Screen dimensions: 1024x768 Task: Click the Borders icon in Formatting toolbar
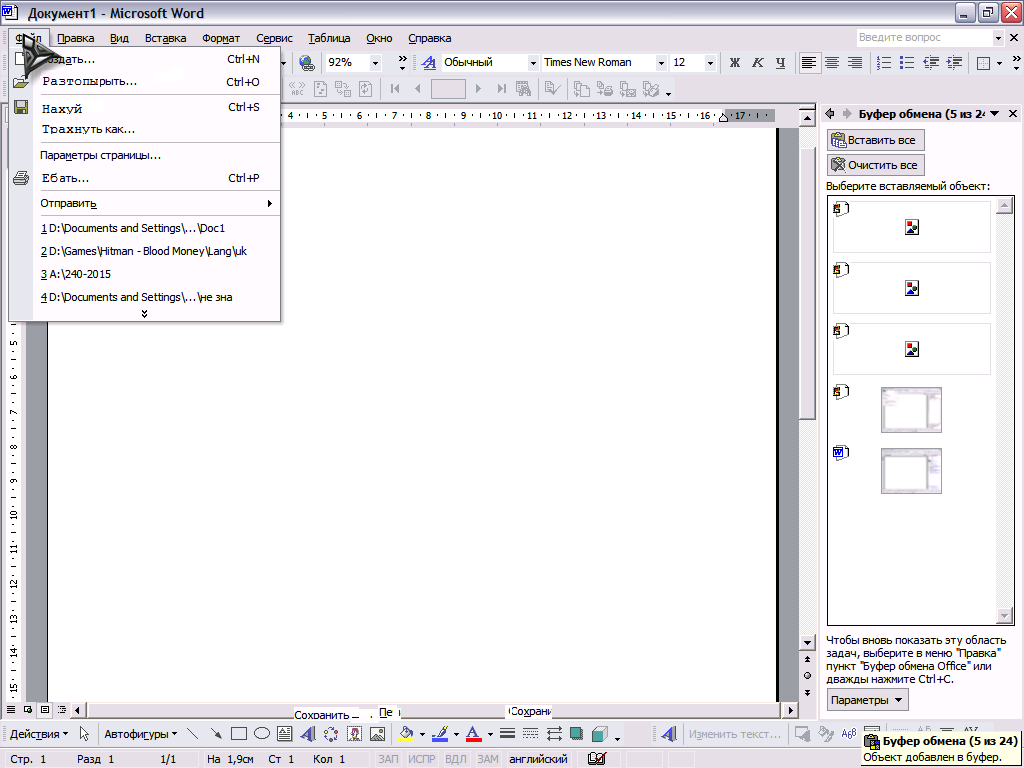(983, 63)
